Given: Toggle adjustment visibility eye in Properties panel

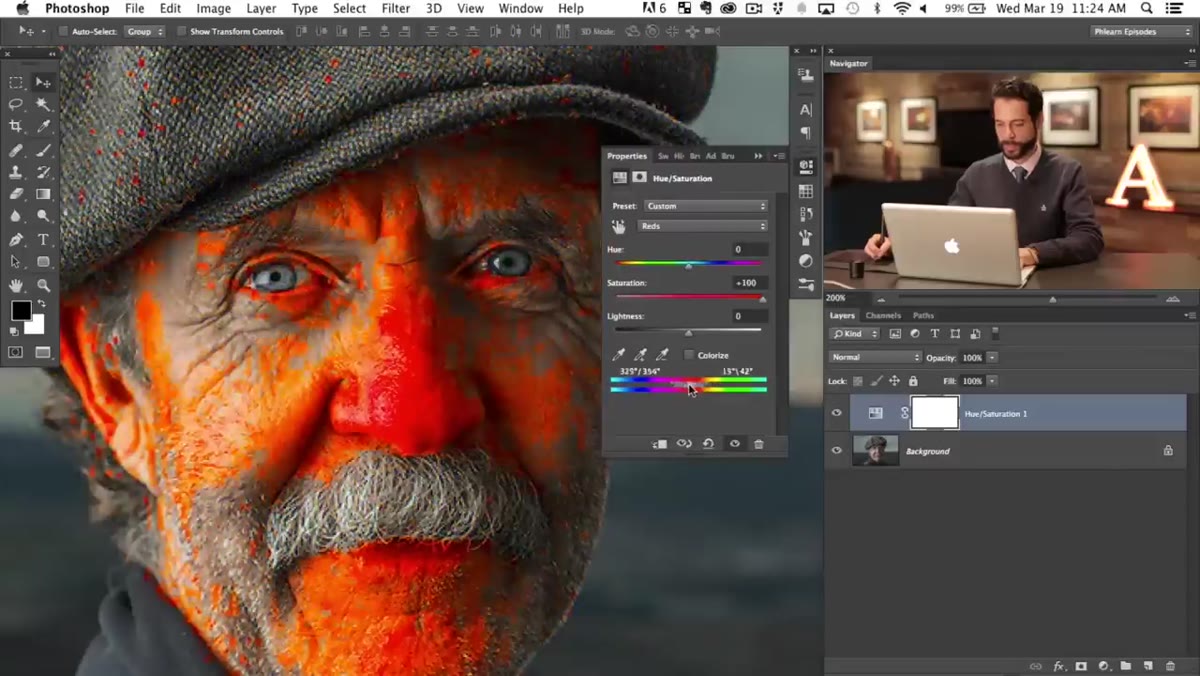Looking at the screenshot, I should 734,444.
